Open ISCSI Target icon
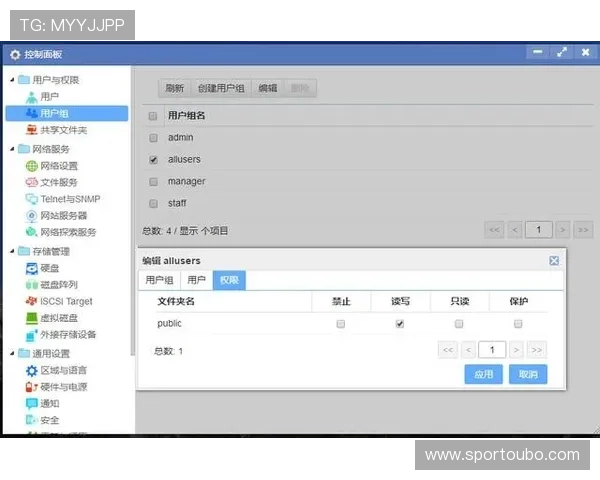600x480 pixels. pyautogui.click(x=31, y=301)
